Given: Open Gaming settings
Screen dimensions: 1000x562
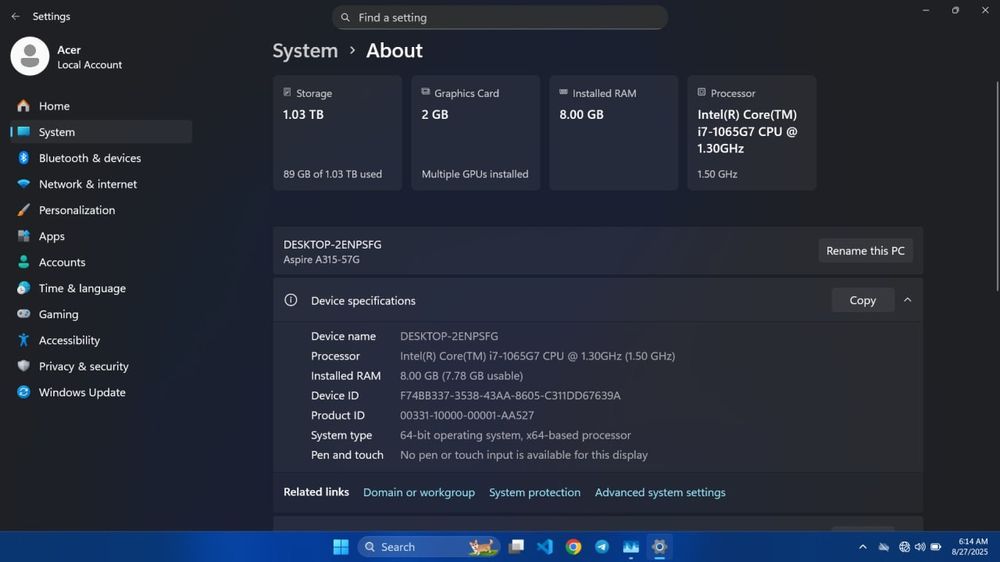Looking at the screenshot, I should click(x=101, y=314).
